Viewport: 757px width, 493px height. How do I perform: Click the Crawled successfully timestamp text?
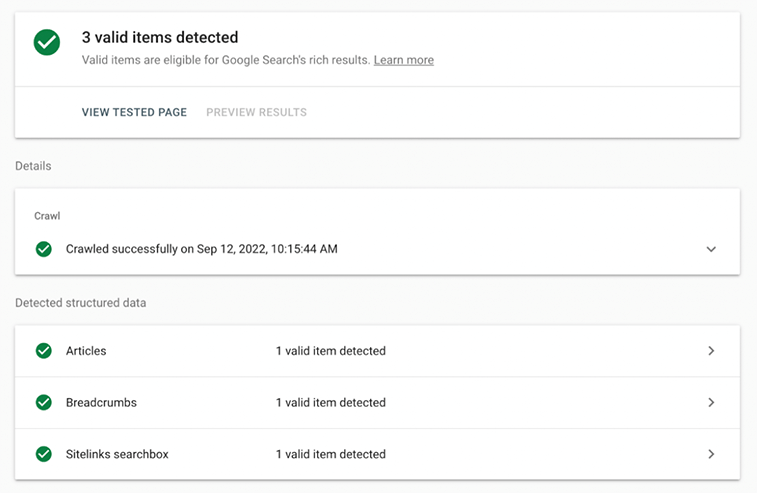pyautogui.click(x=201, y=249)
